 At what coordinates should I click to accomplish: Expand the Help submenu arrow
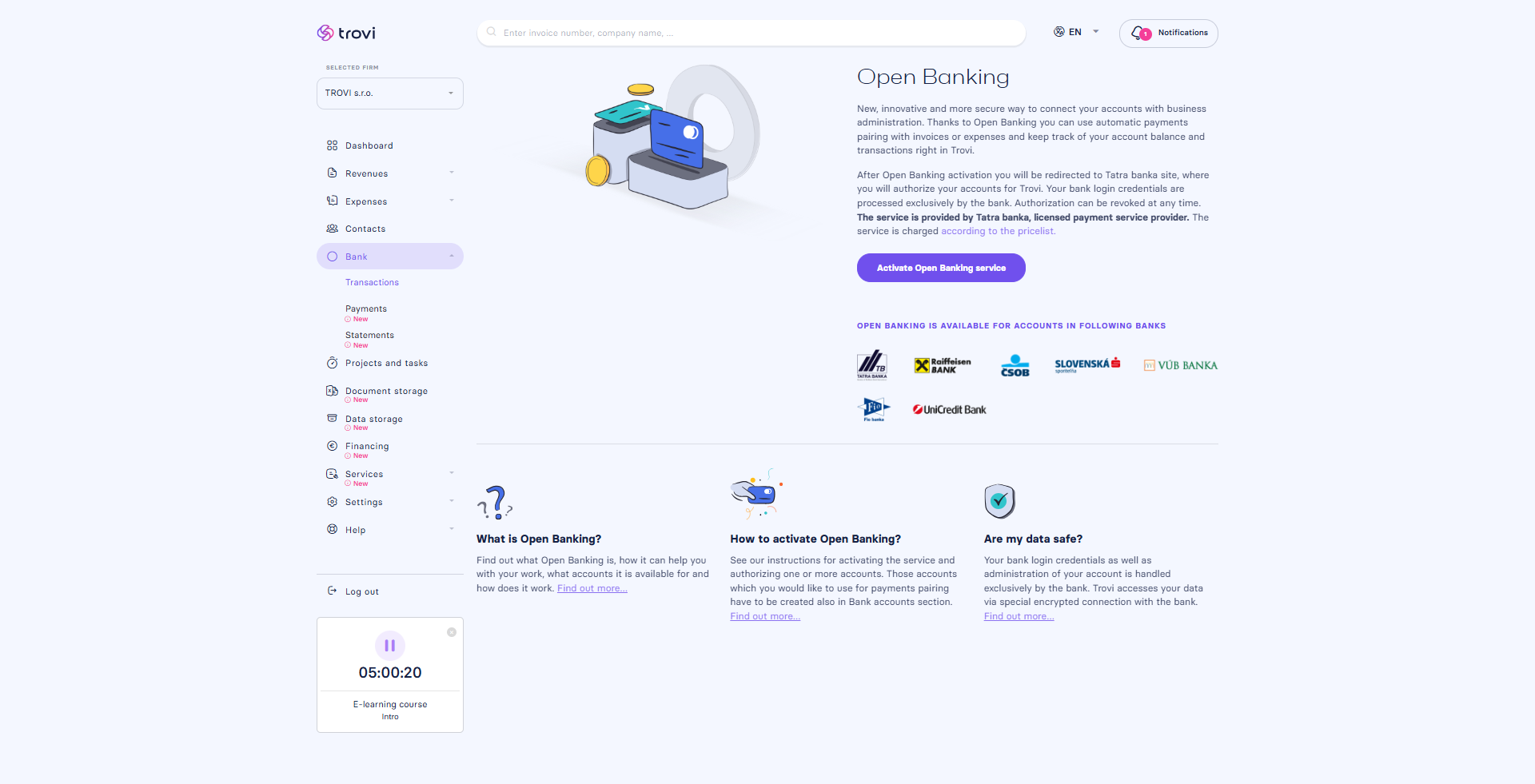click(x=452, y=529)
